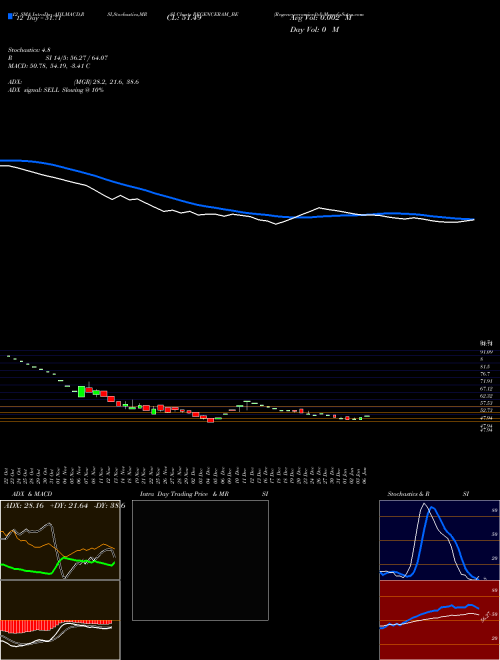Click the 91.09 price axis label

tap(486, 352)
